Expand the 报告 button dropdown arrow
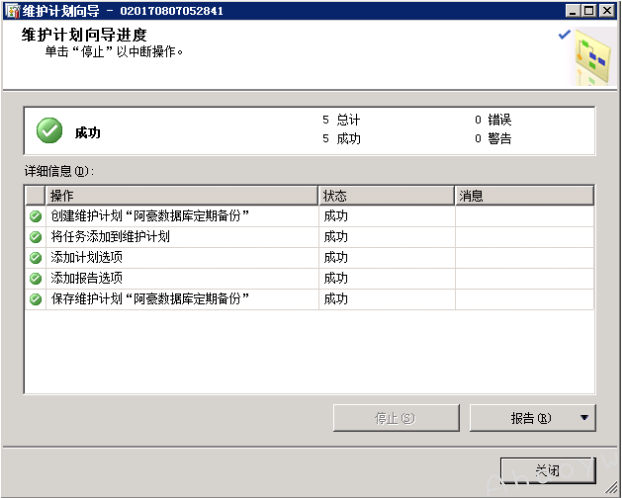 [585, 418]
